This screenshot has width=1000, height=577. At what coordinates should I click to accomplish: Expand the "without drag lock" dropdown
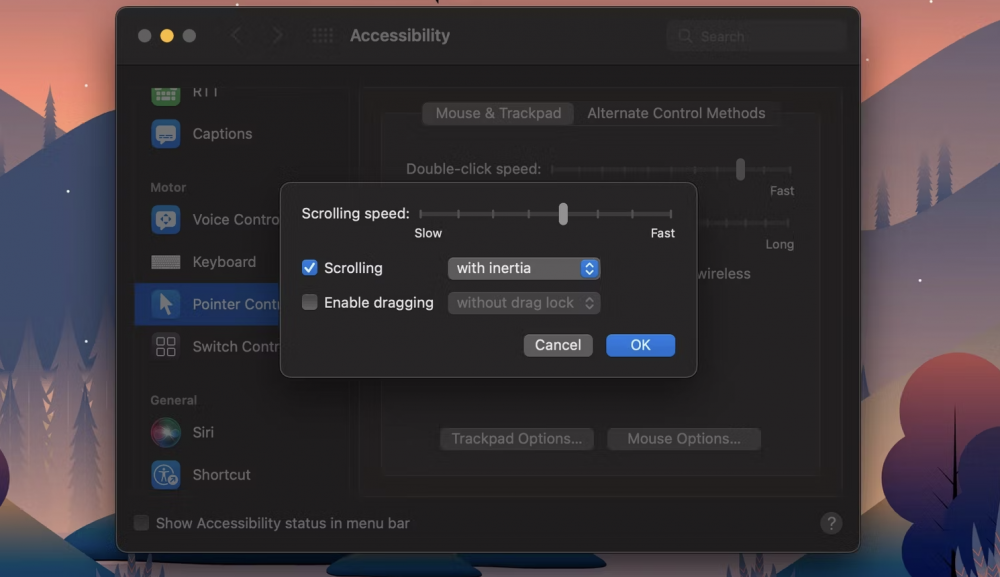click(x=523, y=302)
